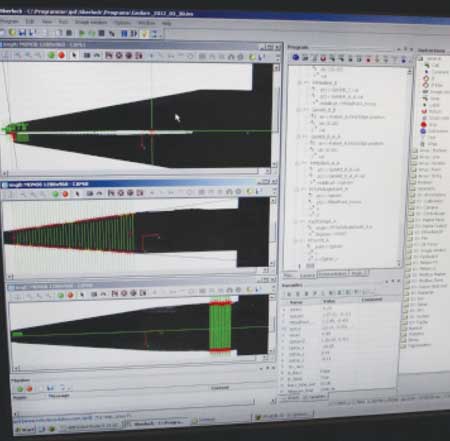Collapse the second expanded node in Program tree

tap(298, 110)
